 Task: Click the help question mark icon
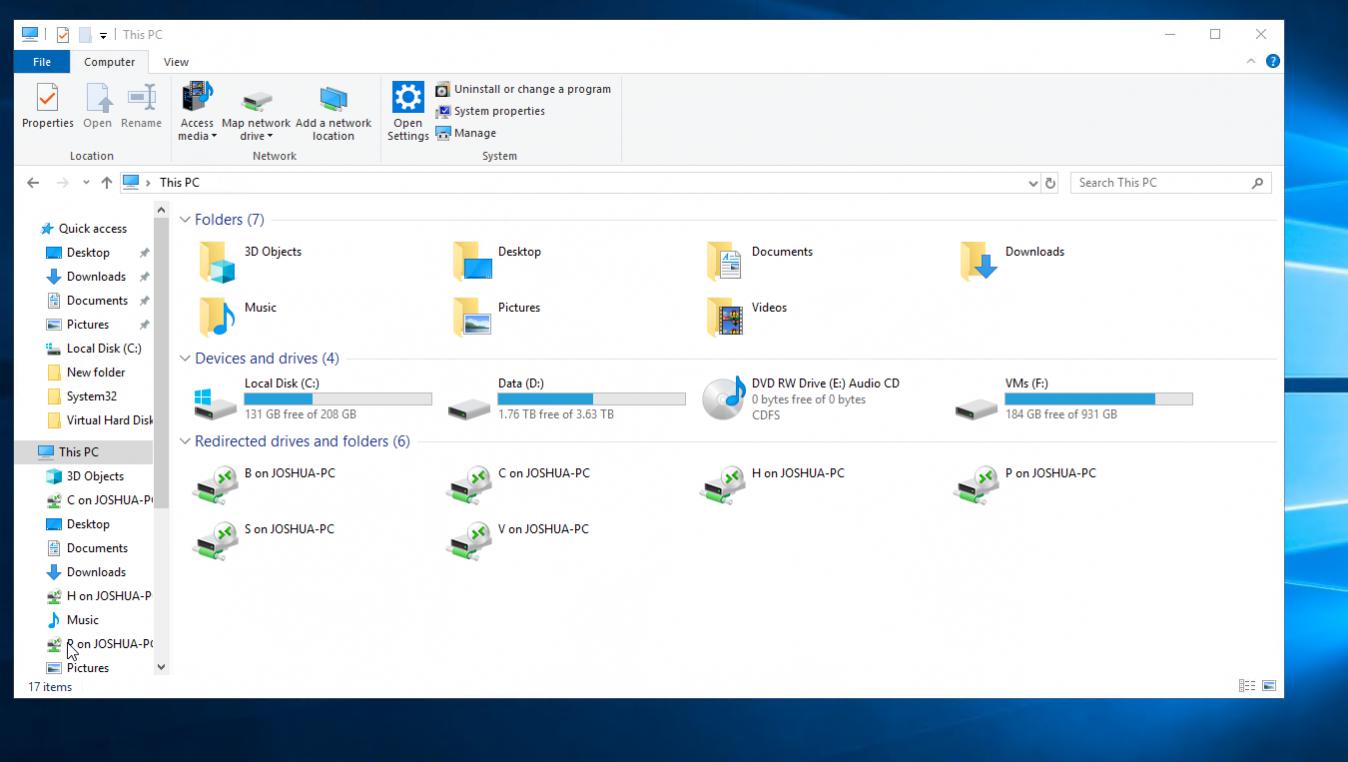tap(1273, 61)
